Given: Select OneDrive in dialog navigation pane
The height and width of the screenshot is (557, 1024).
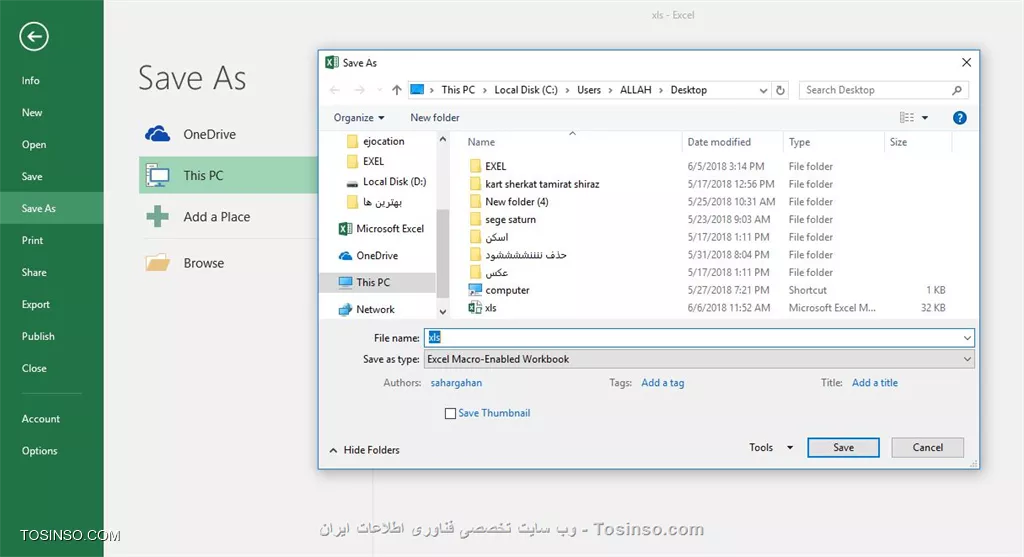Looking at the screenshot, I should [x=368, y=255].
